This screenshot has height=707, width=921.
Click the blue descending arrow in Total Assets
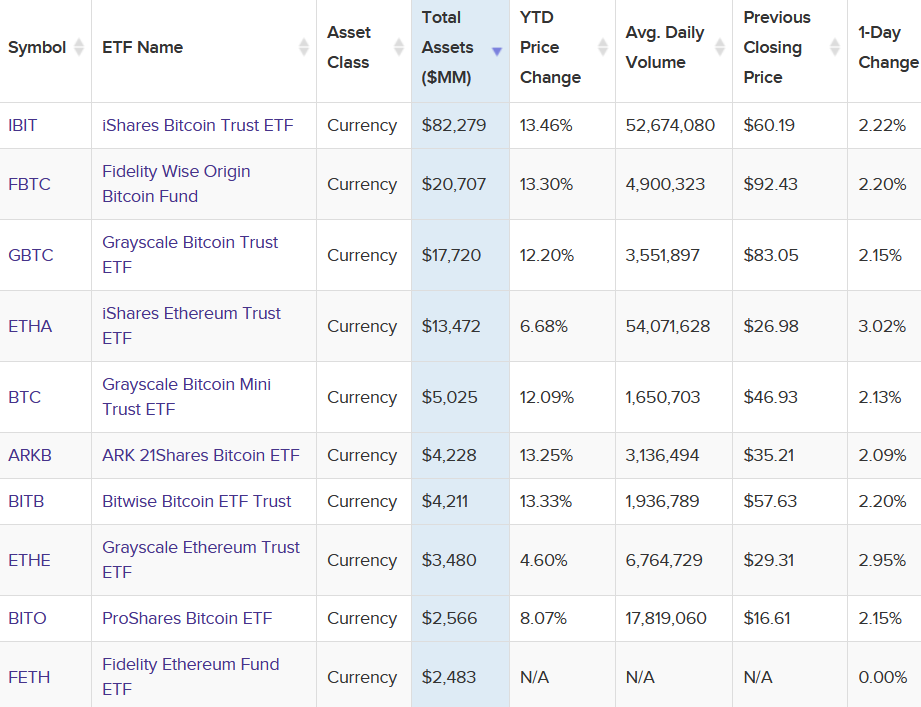pyautogui.click(x=497, y=51)
